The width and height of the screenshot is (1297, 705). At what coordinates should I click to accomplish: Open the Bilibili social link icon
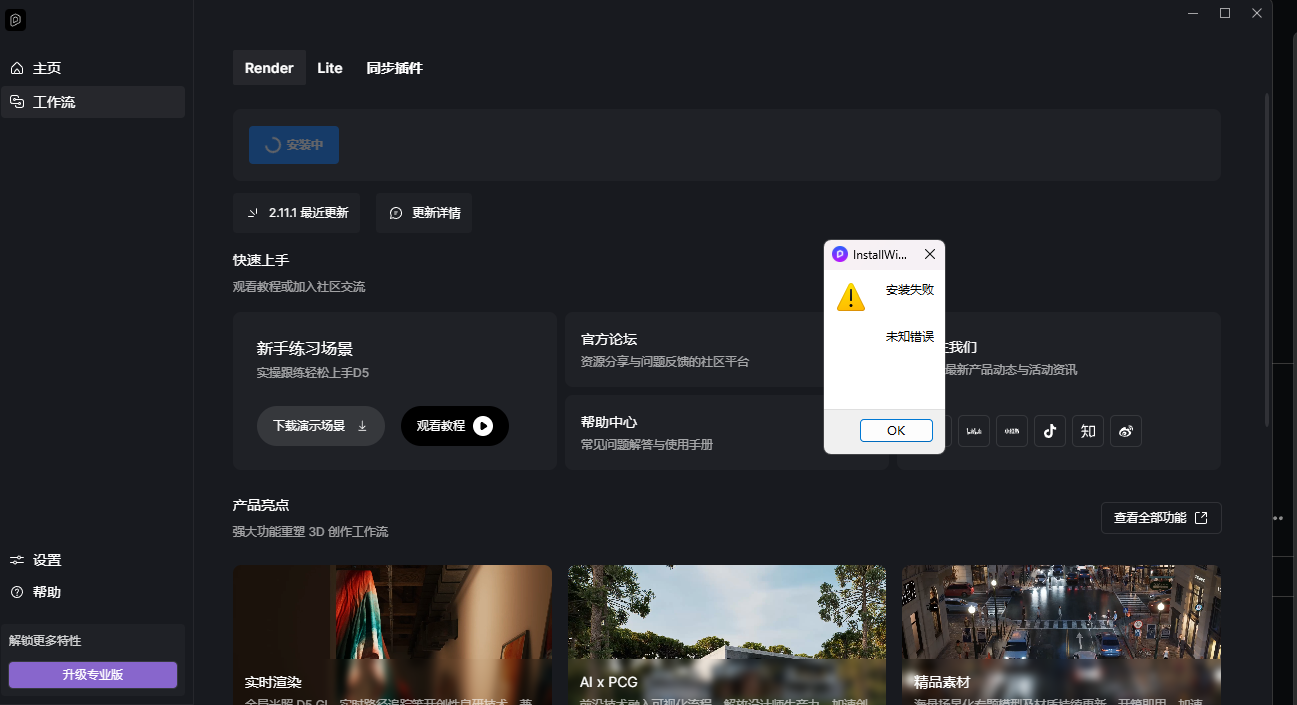(973, 431)
